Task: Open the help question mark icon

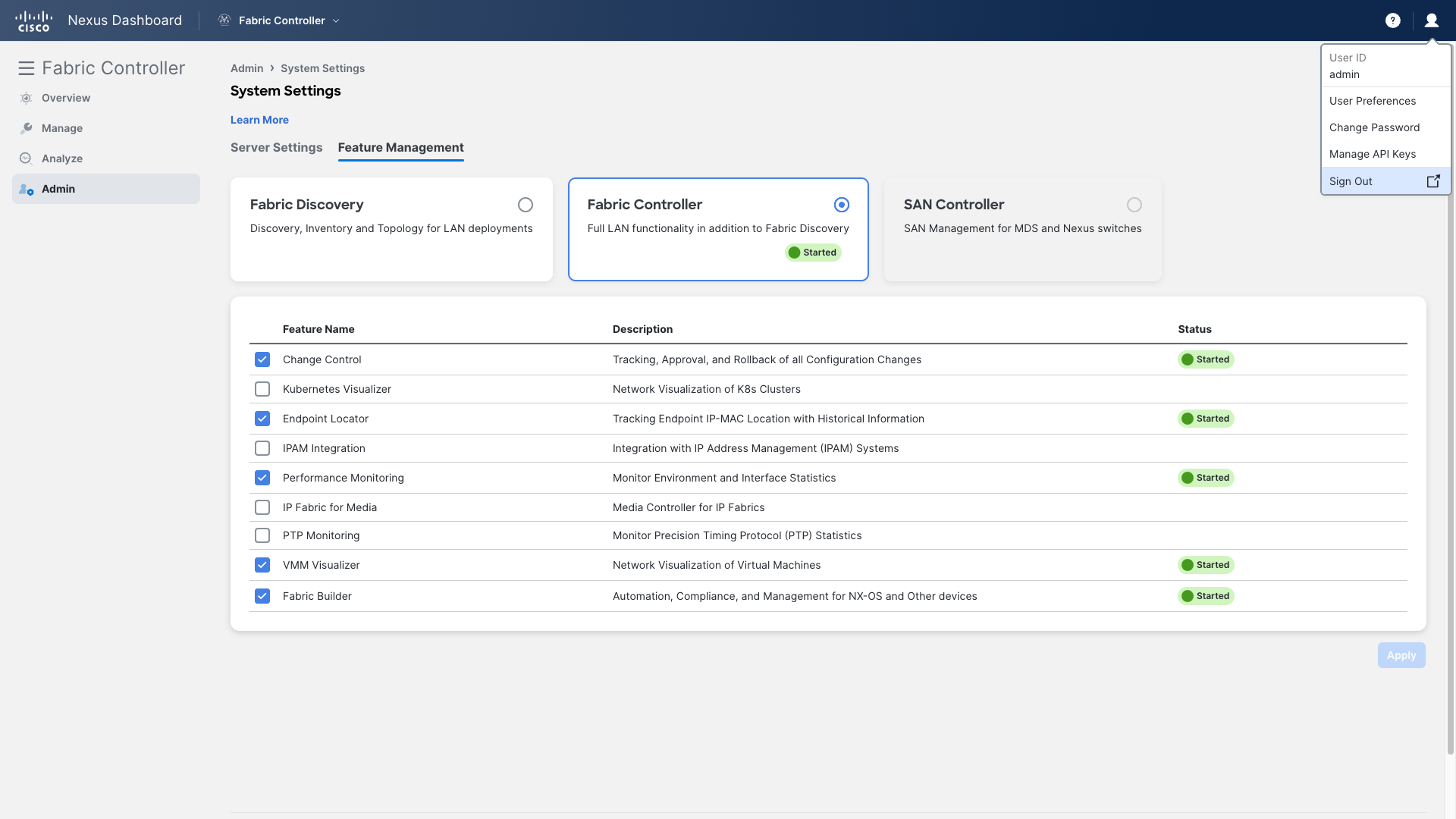Action: [x=1393, y=20]
